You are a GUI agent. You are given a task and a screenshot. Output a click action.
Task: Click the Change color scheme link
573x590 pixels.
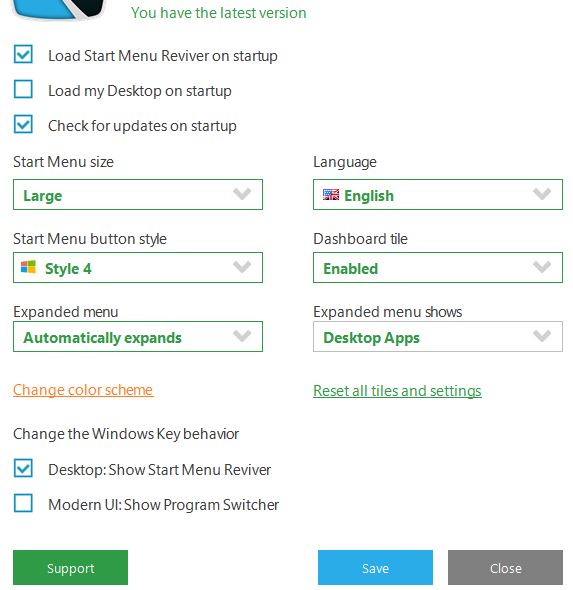83,390
